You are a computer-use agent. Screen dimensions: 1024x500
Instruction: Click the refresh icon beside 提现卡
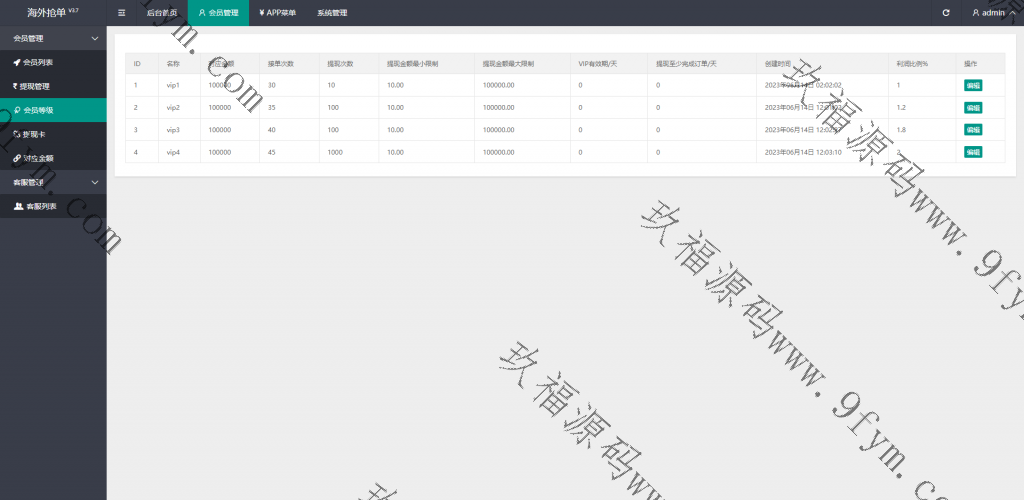[16, 134]
